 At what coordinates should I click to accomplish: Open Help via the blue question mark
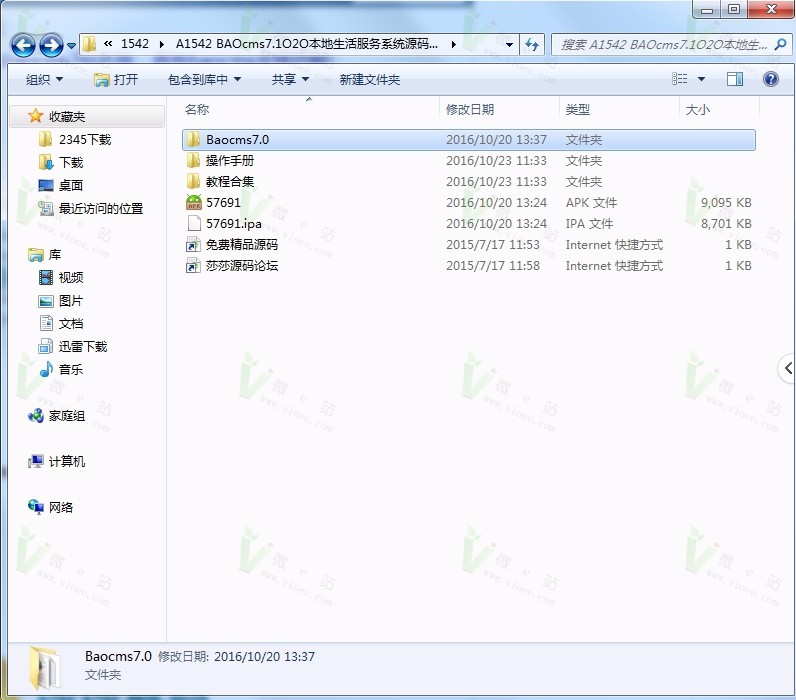coord(771,79)
